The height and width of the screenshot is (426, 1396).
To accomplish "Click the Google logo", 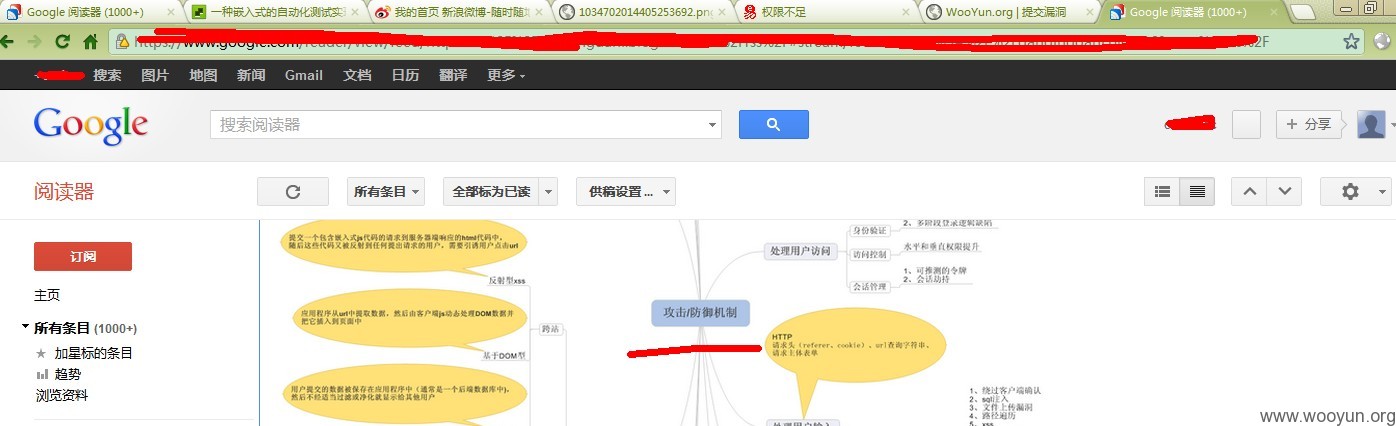I will (91, 125).
